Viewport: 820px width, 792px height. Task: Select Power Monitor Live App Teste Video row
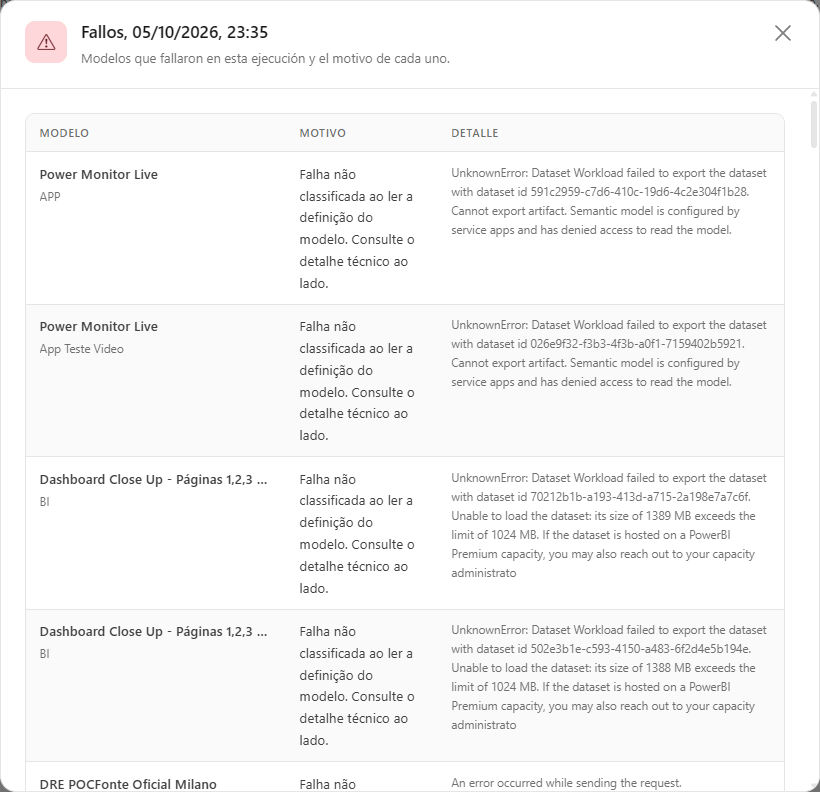click(x=405, y=380)
